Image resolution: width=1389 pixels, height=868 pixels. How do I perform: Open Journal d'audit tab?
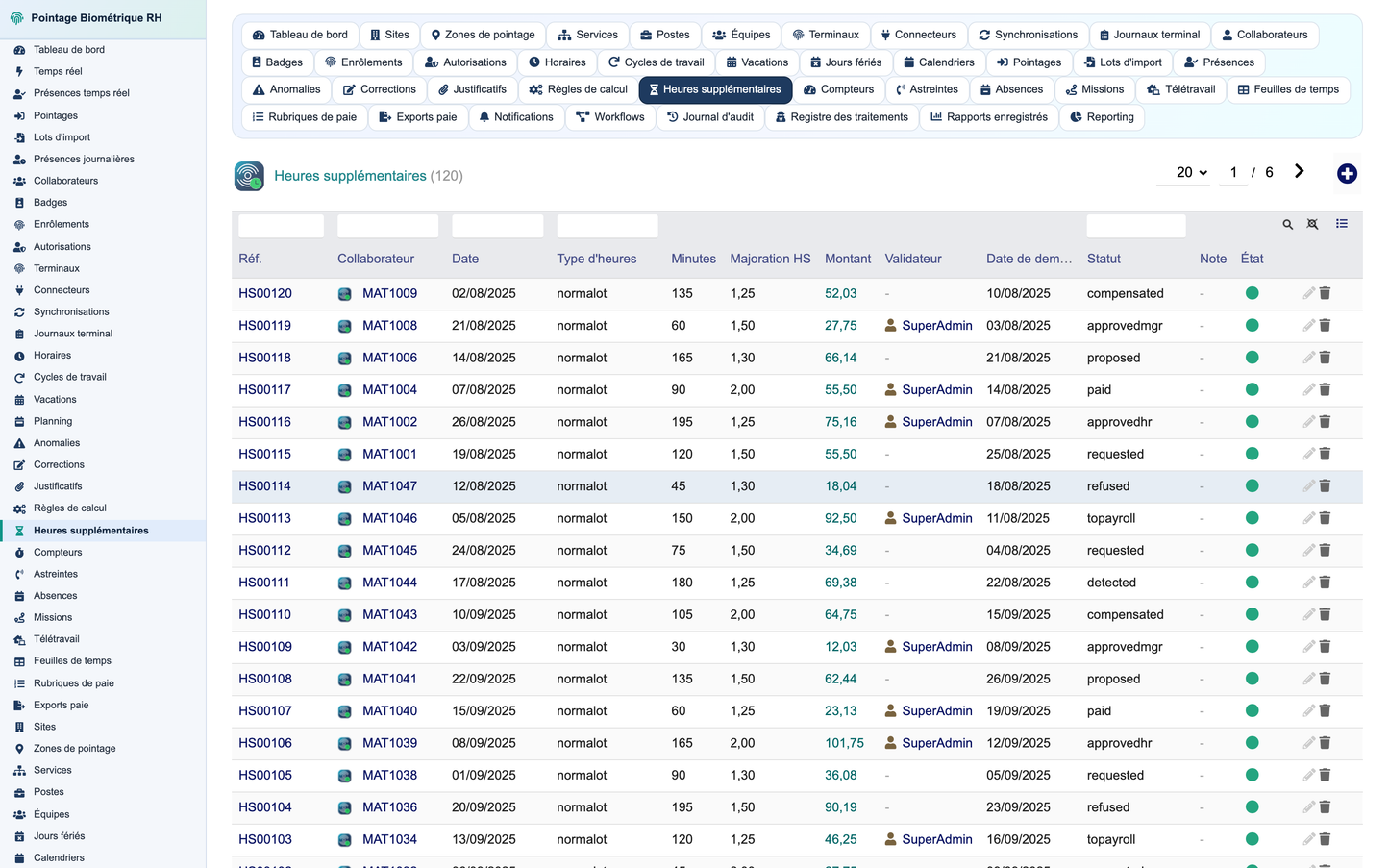[710, 117]
